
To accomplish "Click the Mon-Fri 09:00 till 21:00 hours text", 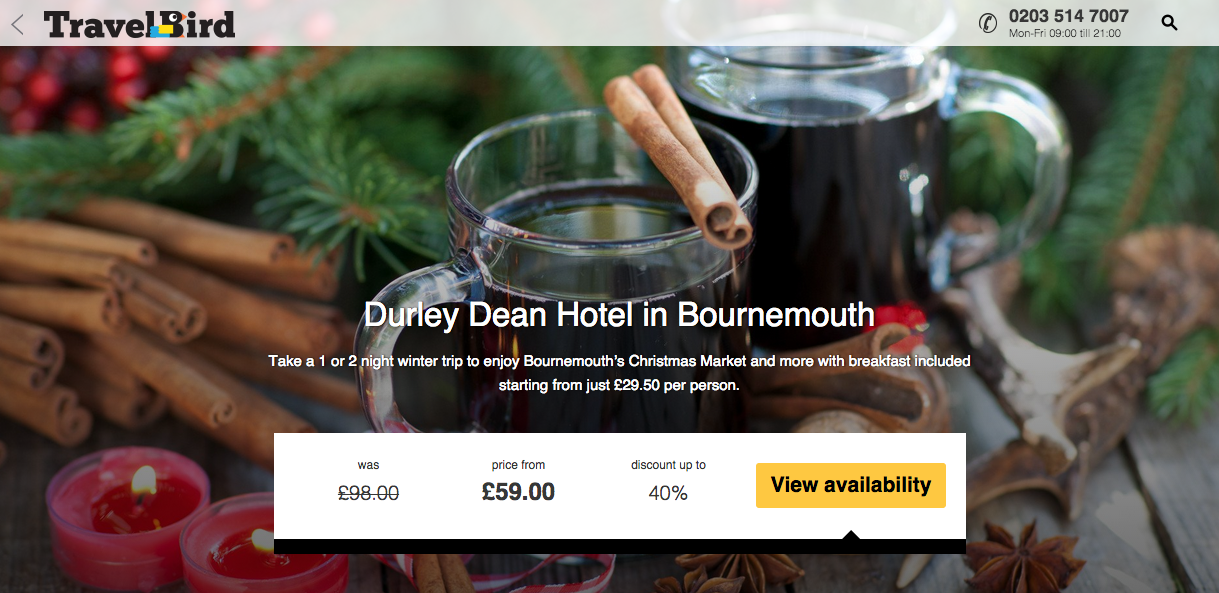I will pos(1064,34).
